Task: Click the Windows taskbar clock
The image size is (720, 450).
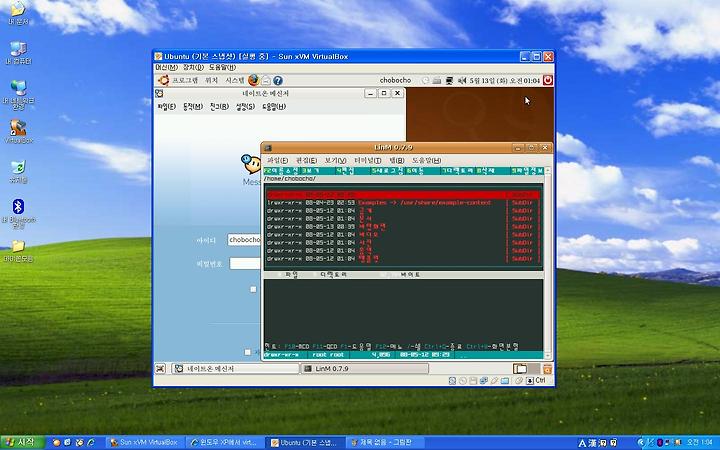Action: pos(702,442)
